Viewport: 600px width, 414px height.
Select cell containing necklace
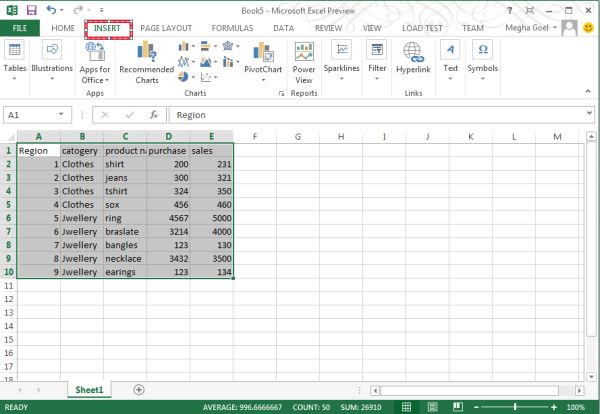tap(125, 258)
